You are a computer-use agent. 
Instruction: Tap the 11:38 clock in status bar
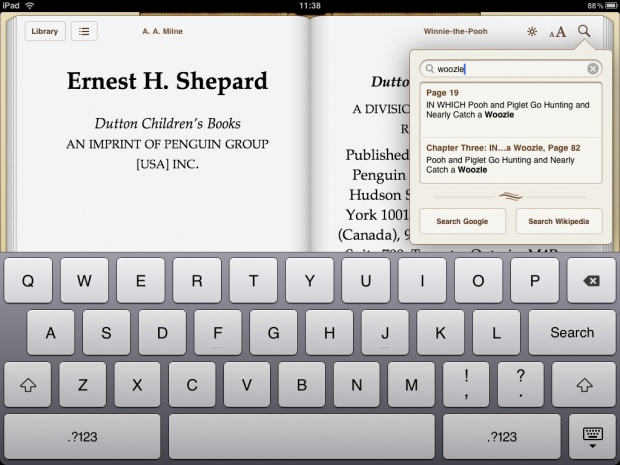click(x=310, y=6)
